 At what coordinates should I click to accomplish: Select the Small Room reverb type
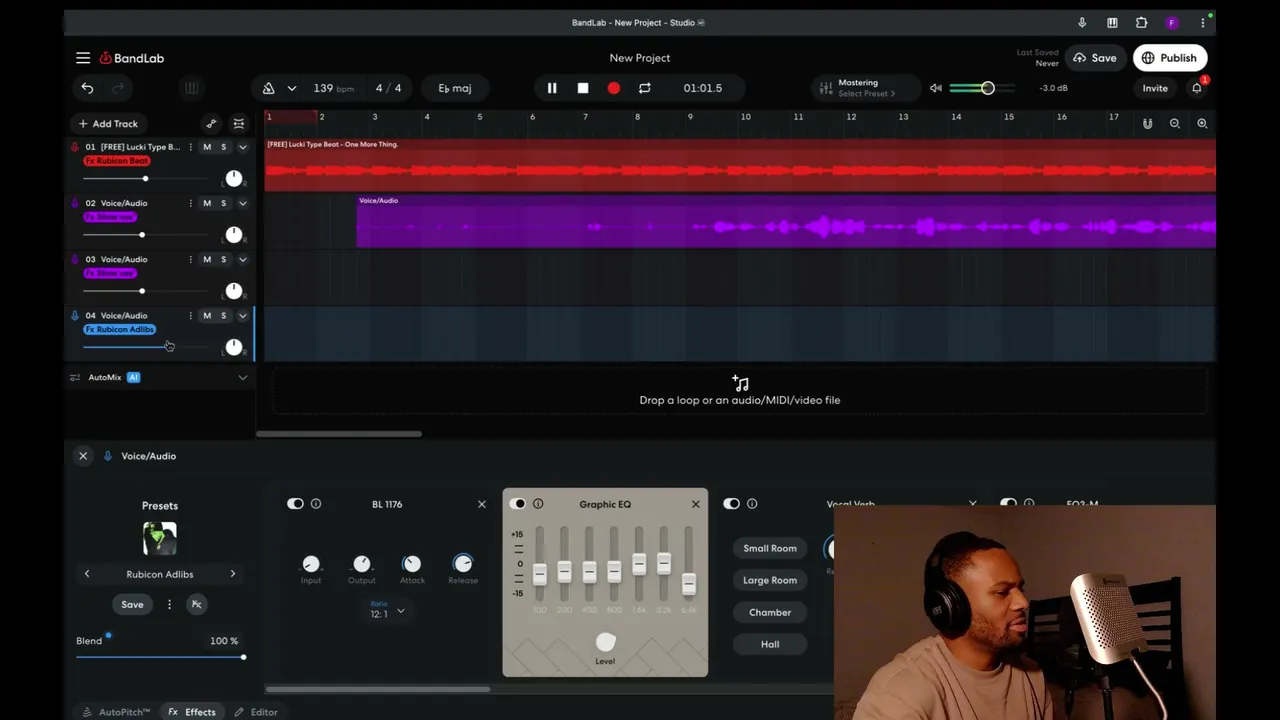point(770,548)
